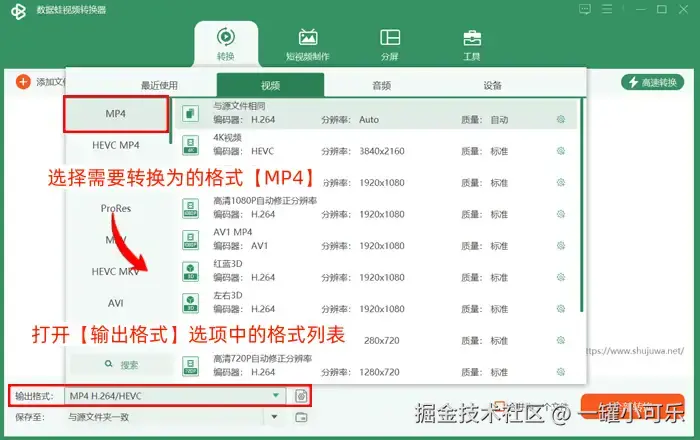The width and height of the screenshot is (700, 440).
Task: Switch to the 音频 format tab
Action: point(382,85)
